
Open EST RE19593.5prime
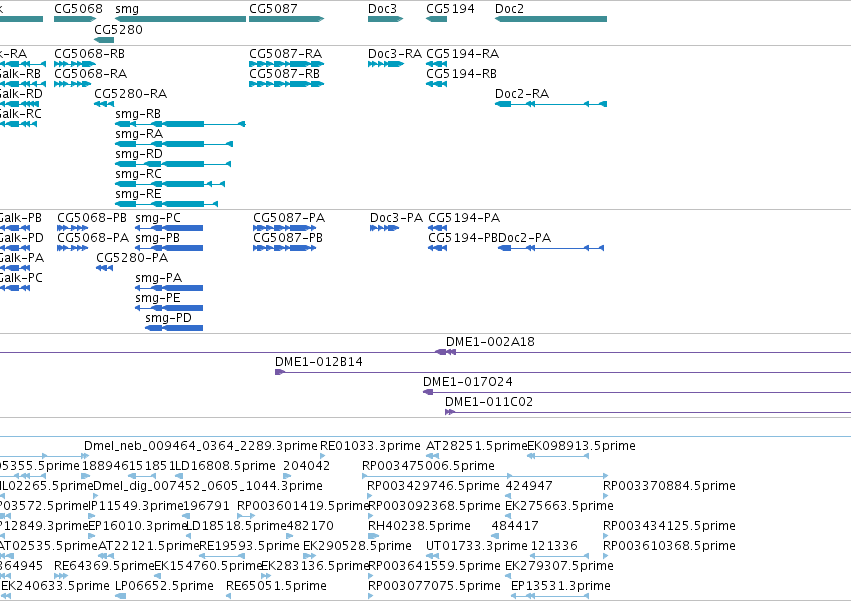click(249, 546)
